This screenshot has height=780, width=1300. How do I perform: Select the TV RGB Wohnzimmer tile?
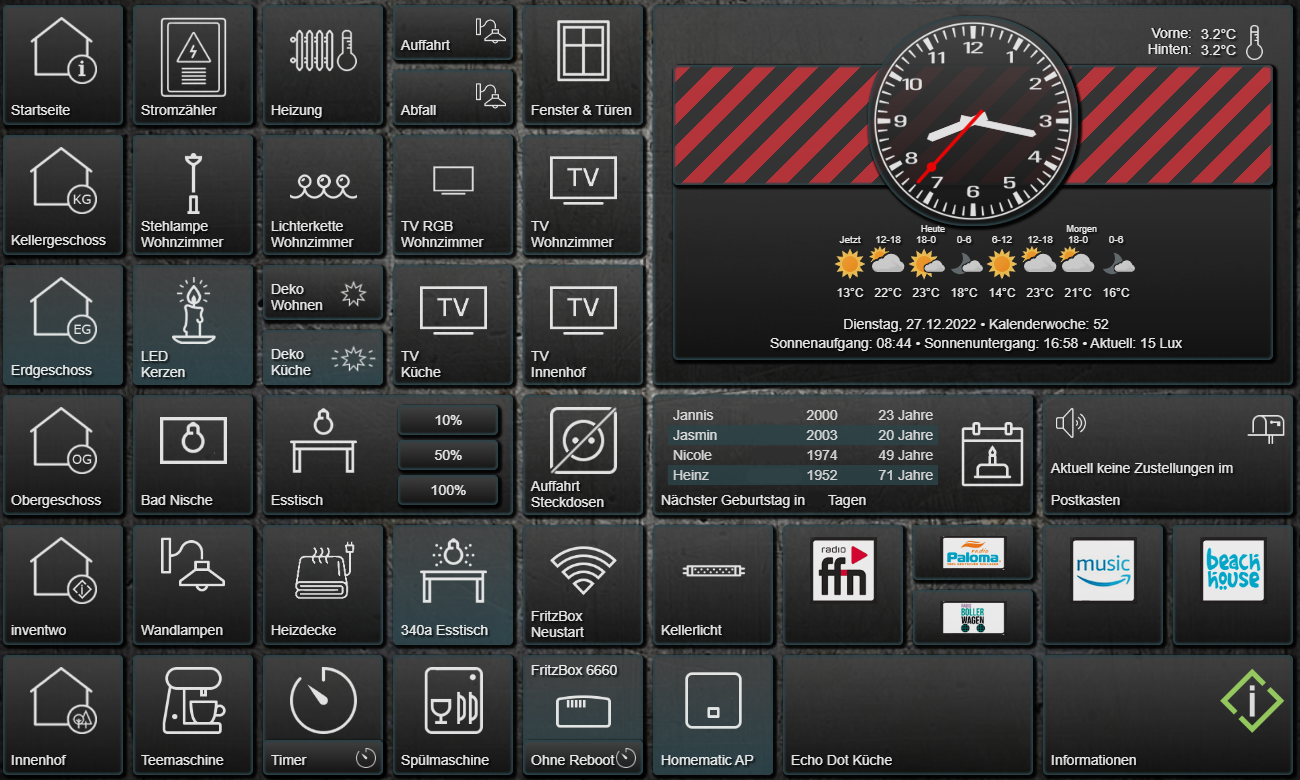point(453,195)
